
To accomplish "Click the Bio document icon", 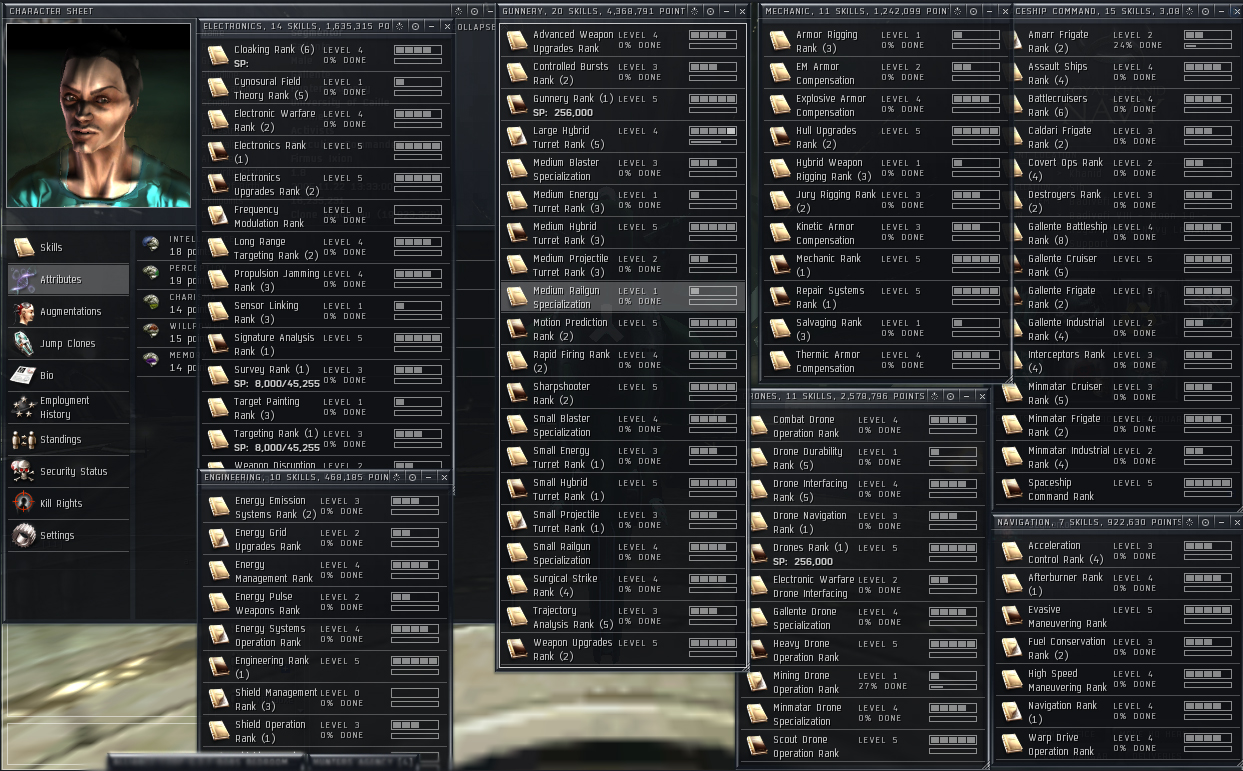I will tap(23, 375).
